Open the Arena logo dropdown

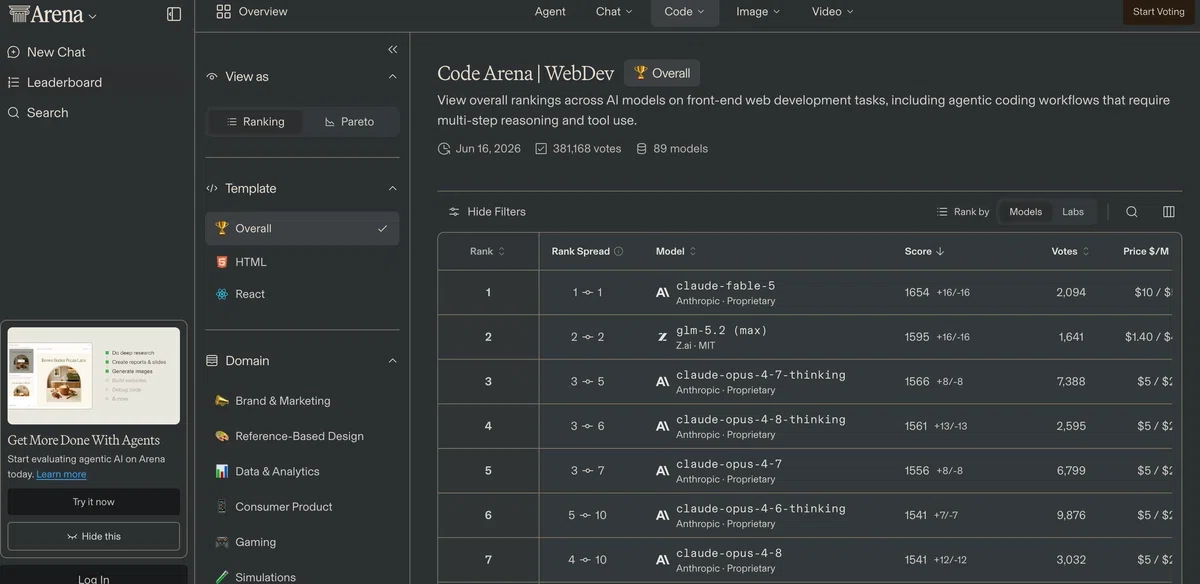pyautogui.click(x=53, y=15)
